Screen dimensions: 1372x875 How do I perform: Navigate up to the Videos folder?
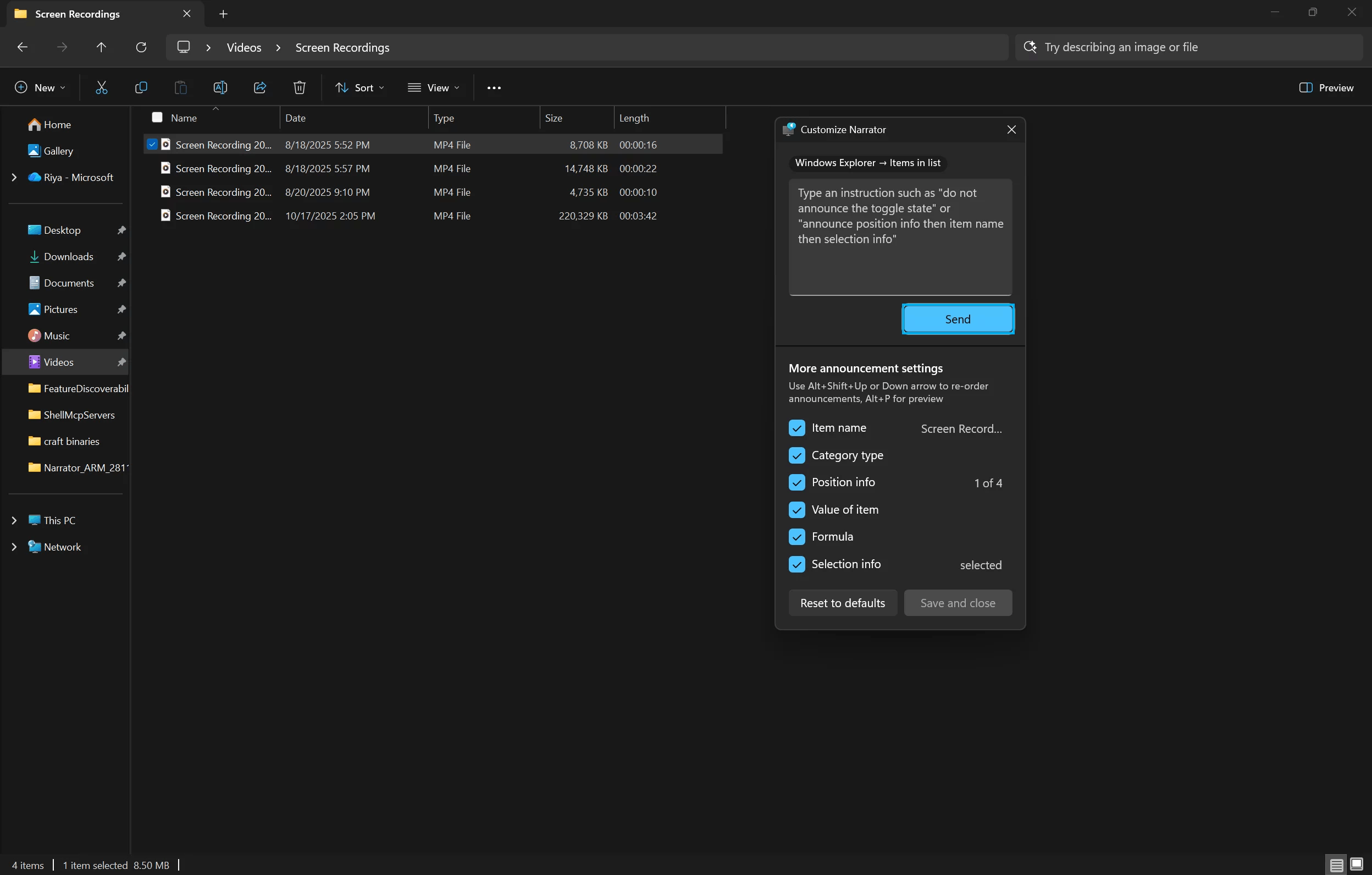coord(102,47)
